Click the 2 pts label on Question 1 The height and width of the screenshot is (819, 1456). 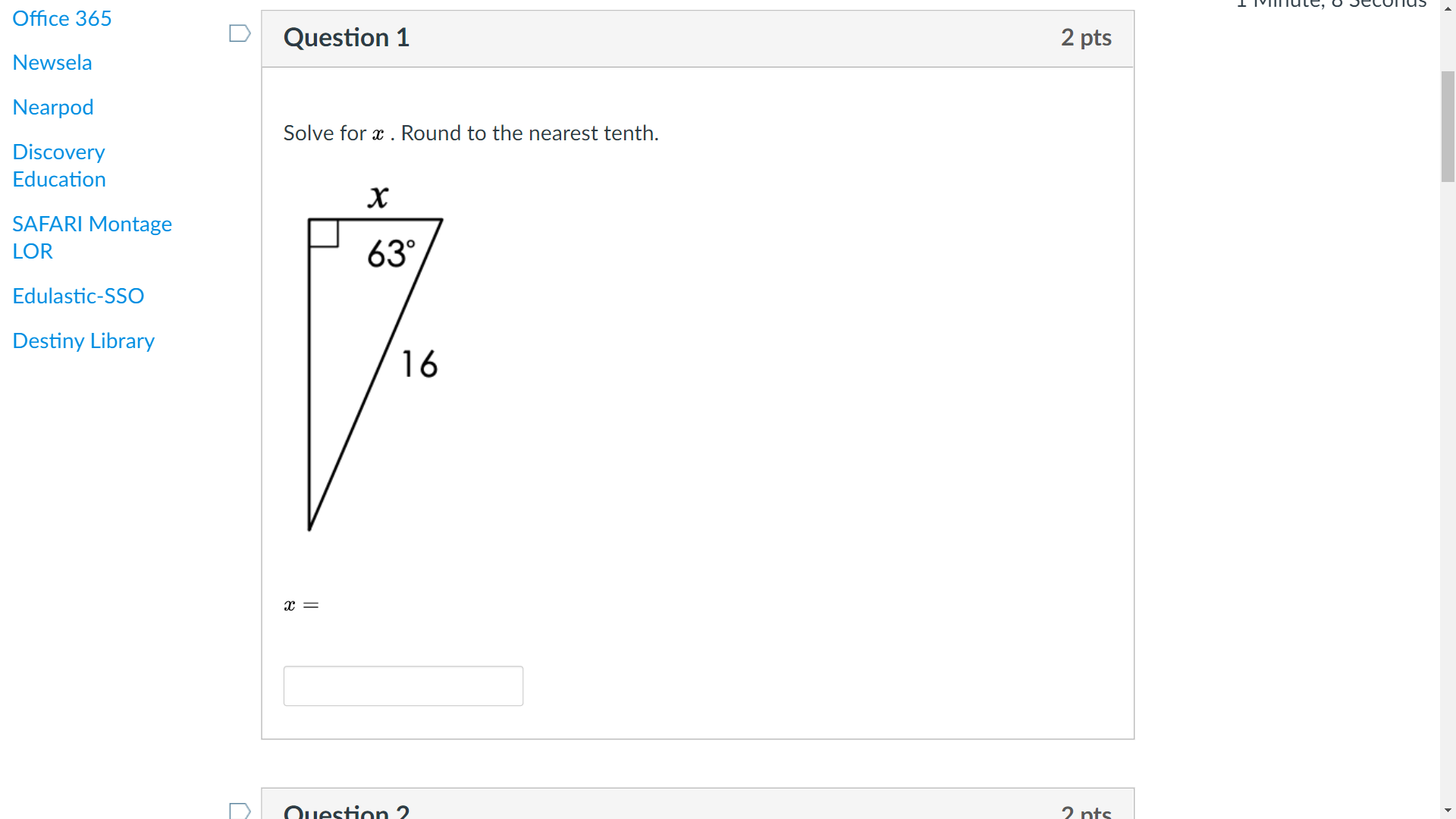[x=1086, y=36]
